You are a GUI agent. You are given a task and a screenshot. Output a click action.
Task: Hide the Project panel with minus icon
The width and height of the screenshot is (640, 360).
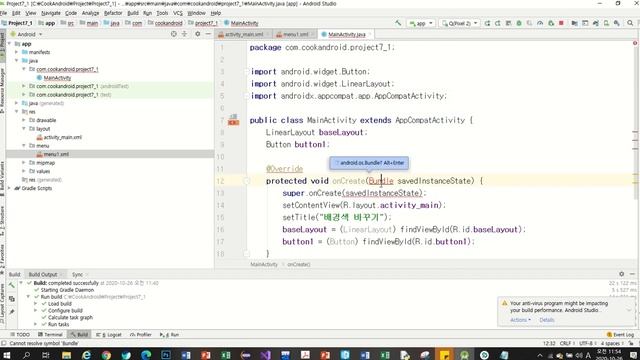point(208,34)
